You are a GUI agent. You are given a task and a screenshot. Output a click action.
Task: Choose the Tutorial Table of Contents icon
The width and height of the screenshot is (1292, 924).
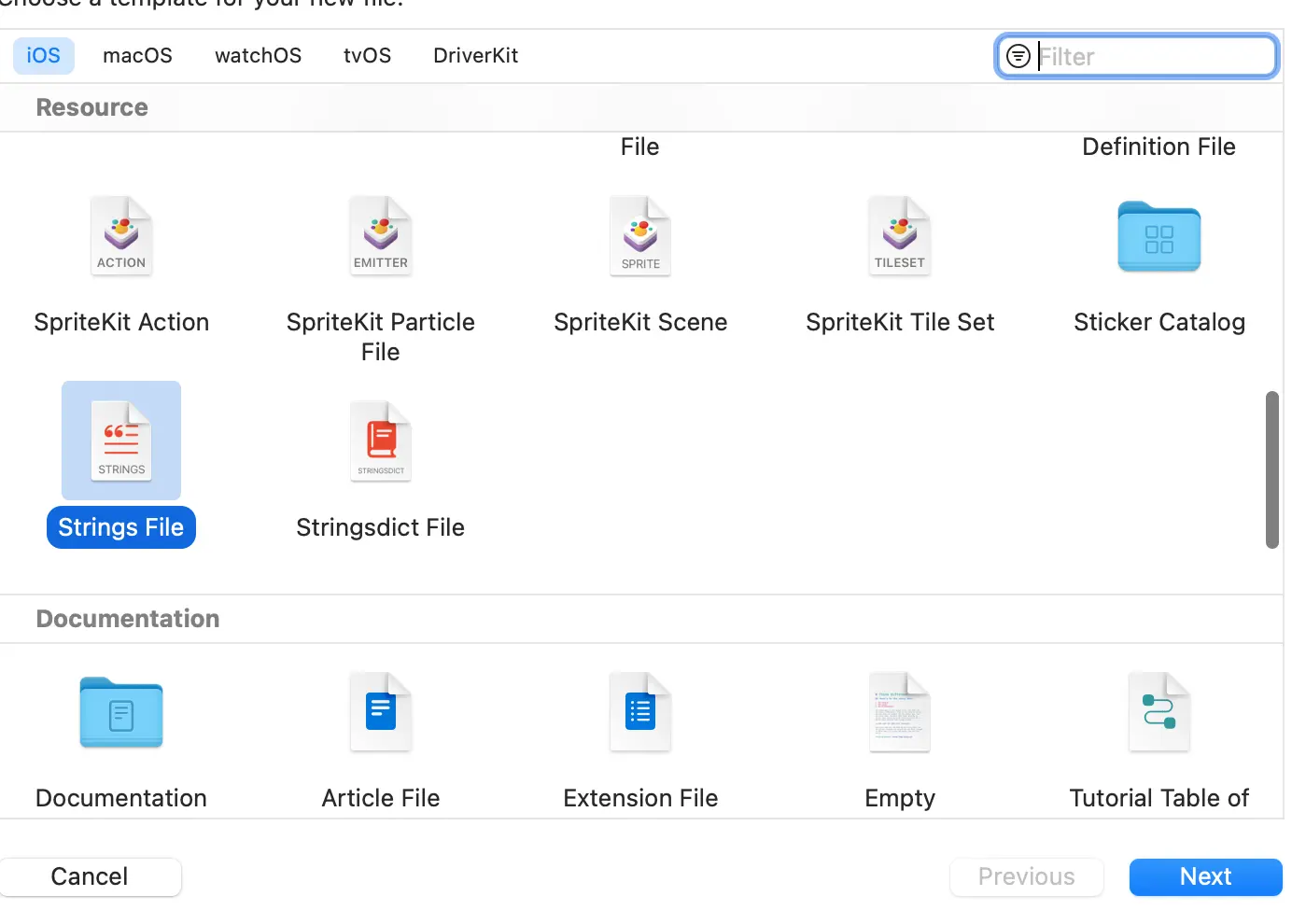pyautogui.click(x=1159, y=712)
